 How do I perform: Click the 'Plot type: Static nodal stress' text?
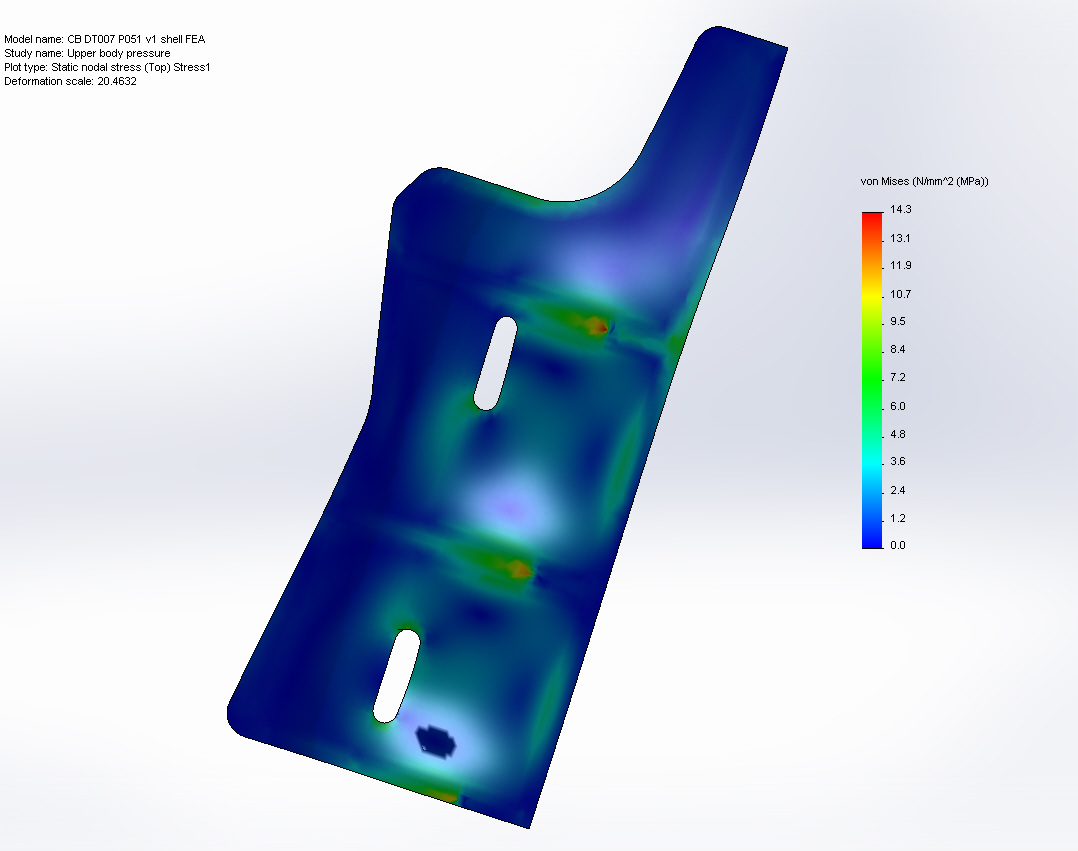107,68
